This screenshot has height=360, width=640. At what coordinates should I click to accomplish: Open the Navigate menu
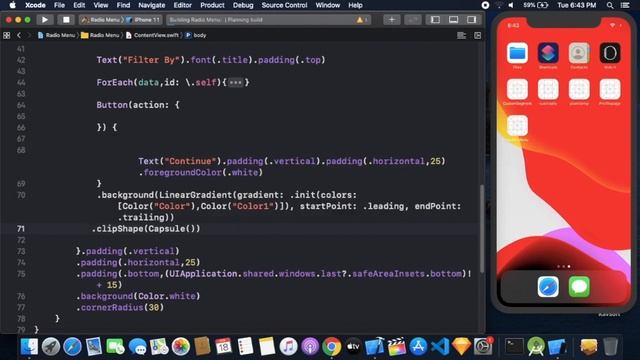coord(151,5)
